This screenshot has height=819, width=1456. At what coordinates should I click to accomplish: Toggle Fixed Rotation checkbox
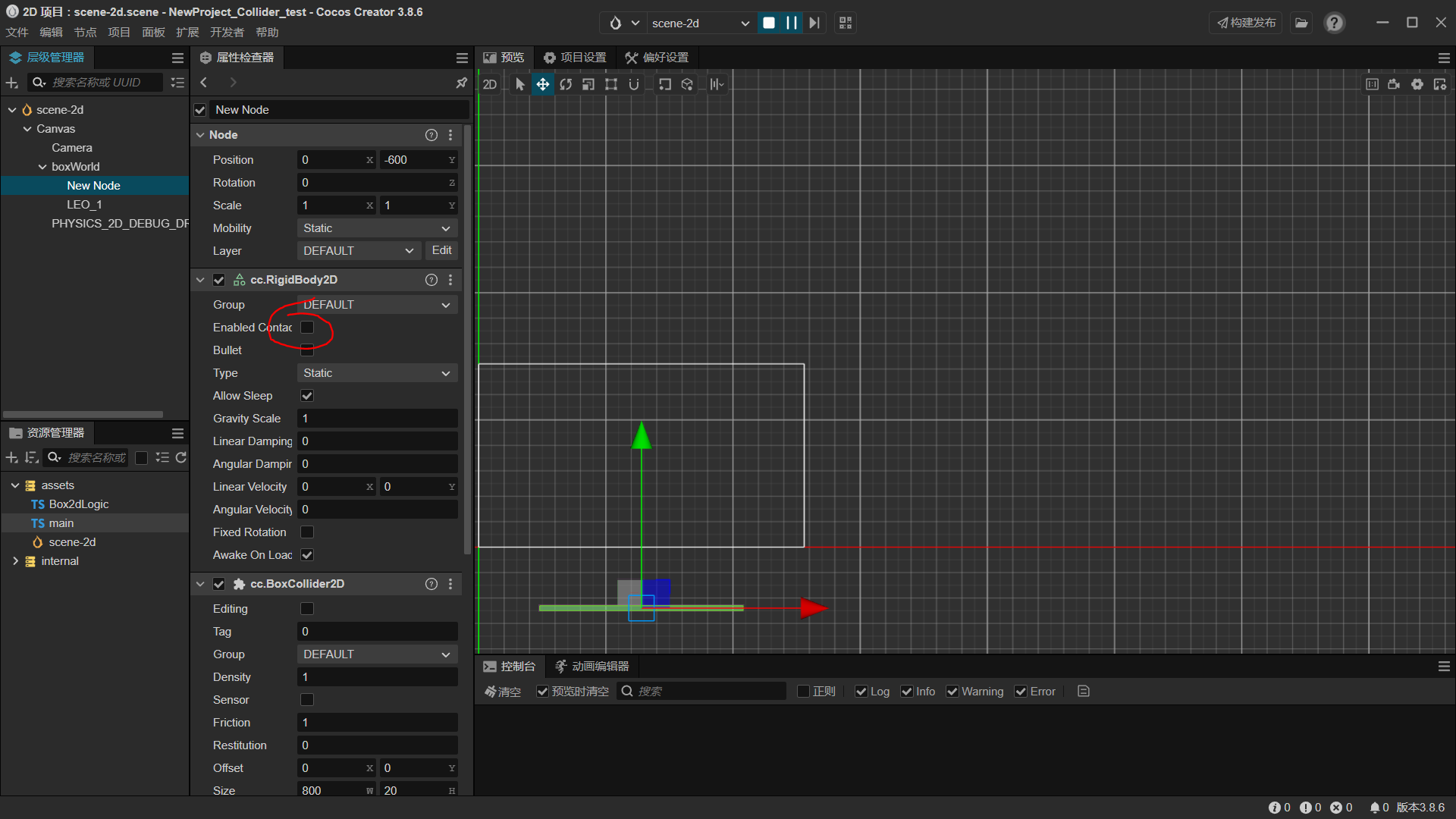[x=307, y=532]
